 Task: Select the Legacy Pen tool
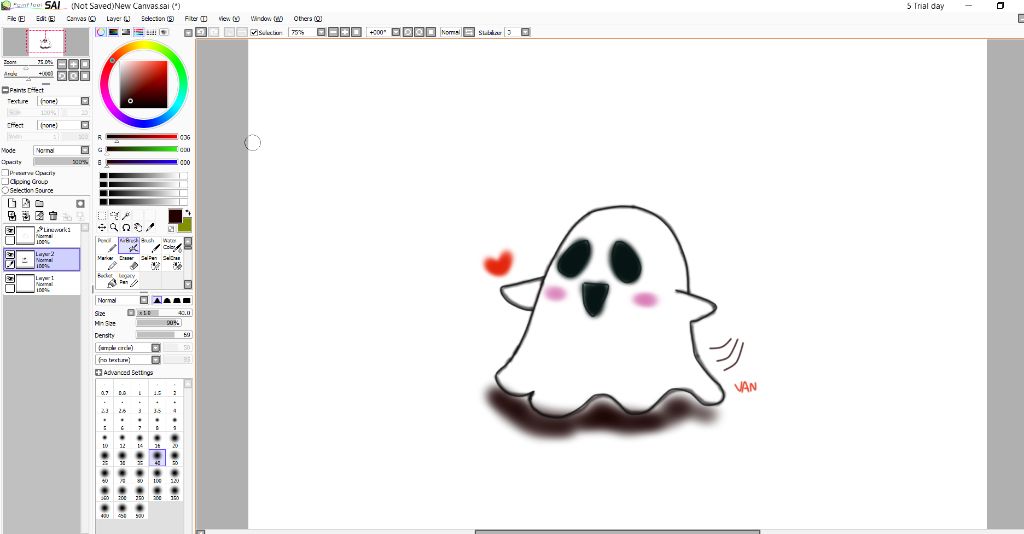pyautogui.click(x=129, y=280)
